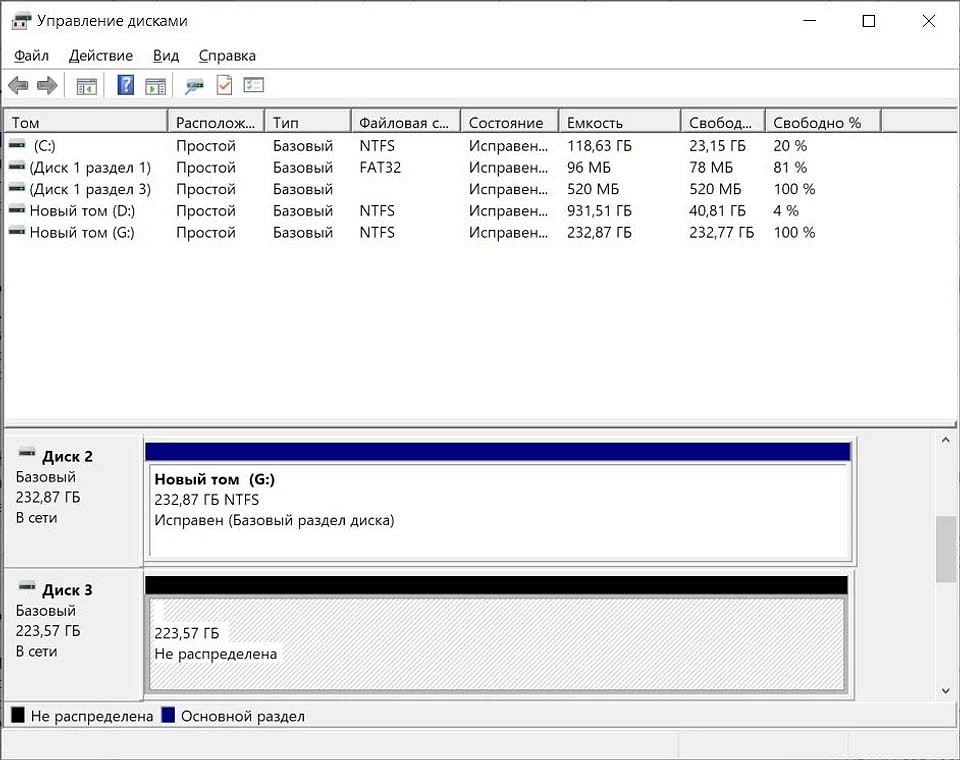This screenshot has width=960, height=760.
Task: Click the Forward arrow toolbar icon
Action: point(47,85)
